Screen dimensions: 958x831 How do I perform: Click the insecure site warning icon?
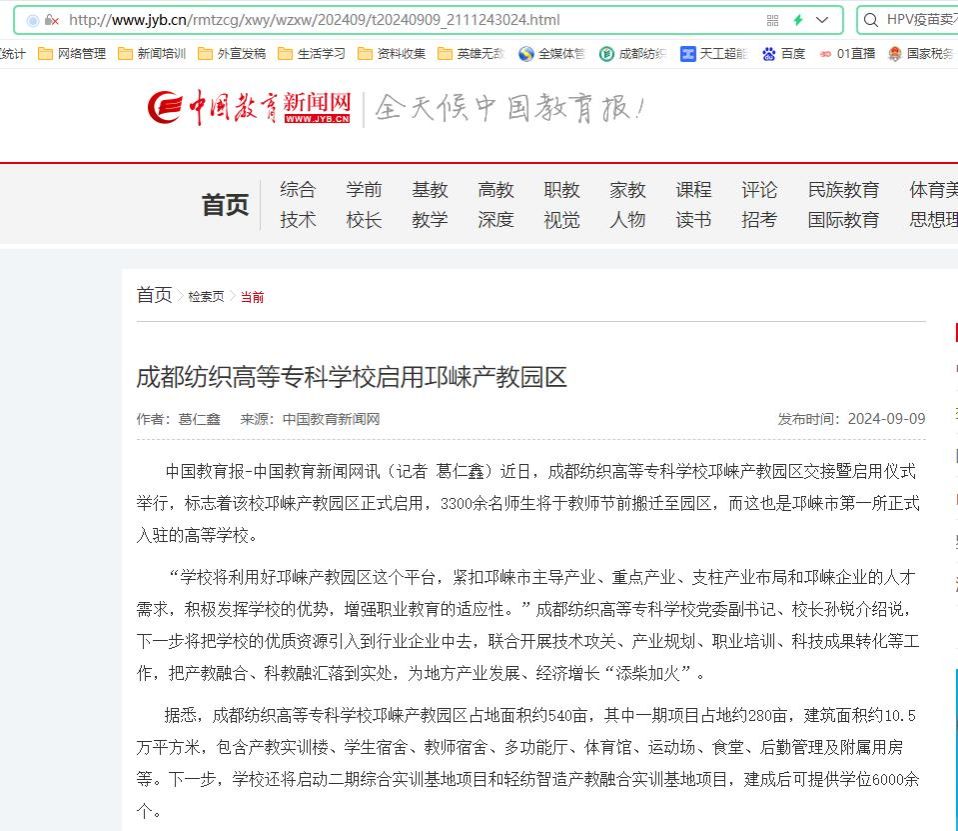(x=52, y=20)
